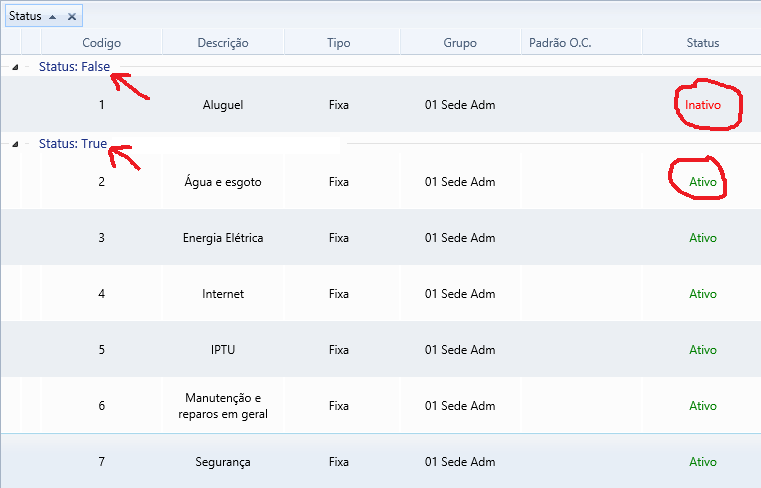Sort by the Status column header
The width and height of the screenshot is (761, 488).
point(703,43)
